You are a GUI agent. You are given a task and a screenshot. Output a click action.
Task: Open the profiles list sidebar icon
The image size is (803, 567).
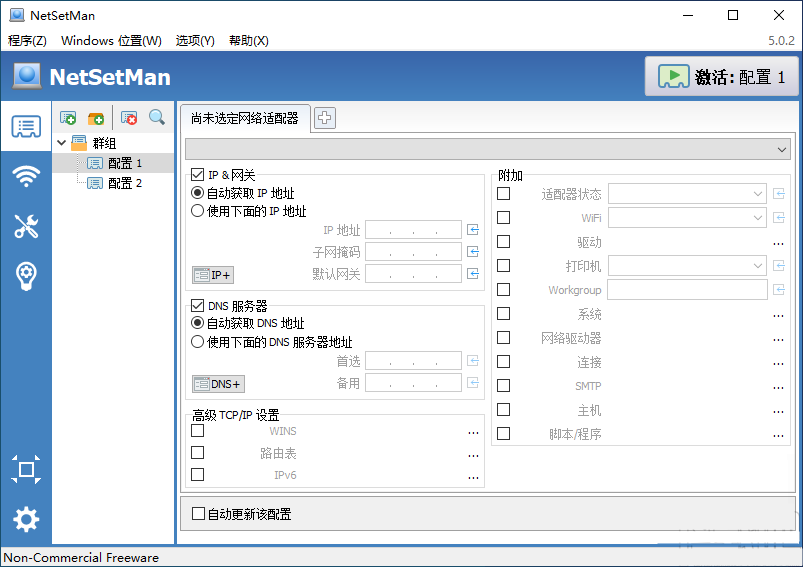[x=26, y=127]
